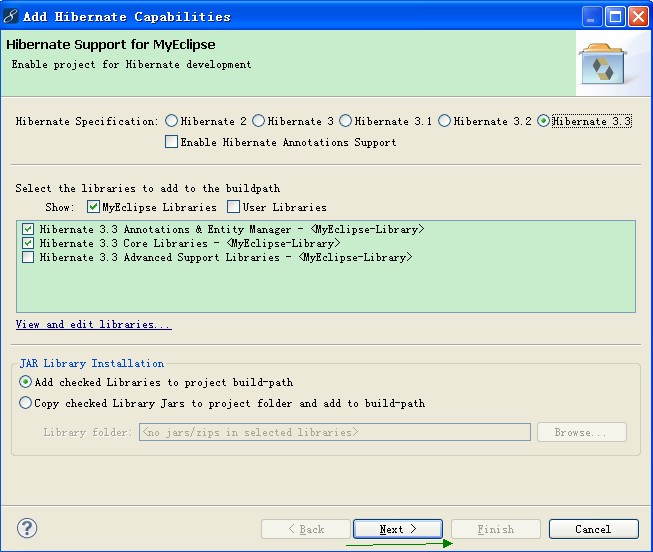Uncheck Hibernate 3.3 Annotations & Entity Manager
Image resolution: width=653 pixels, height=552 pixels.
[28, 229]
